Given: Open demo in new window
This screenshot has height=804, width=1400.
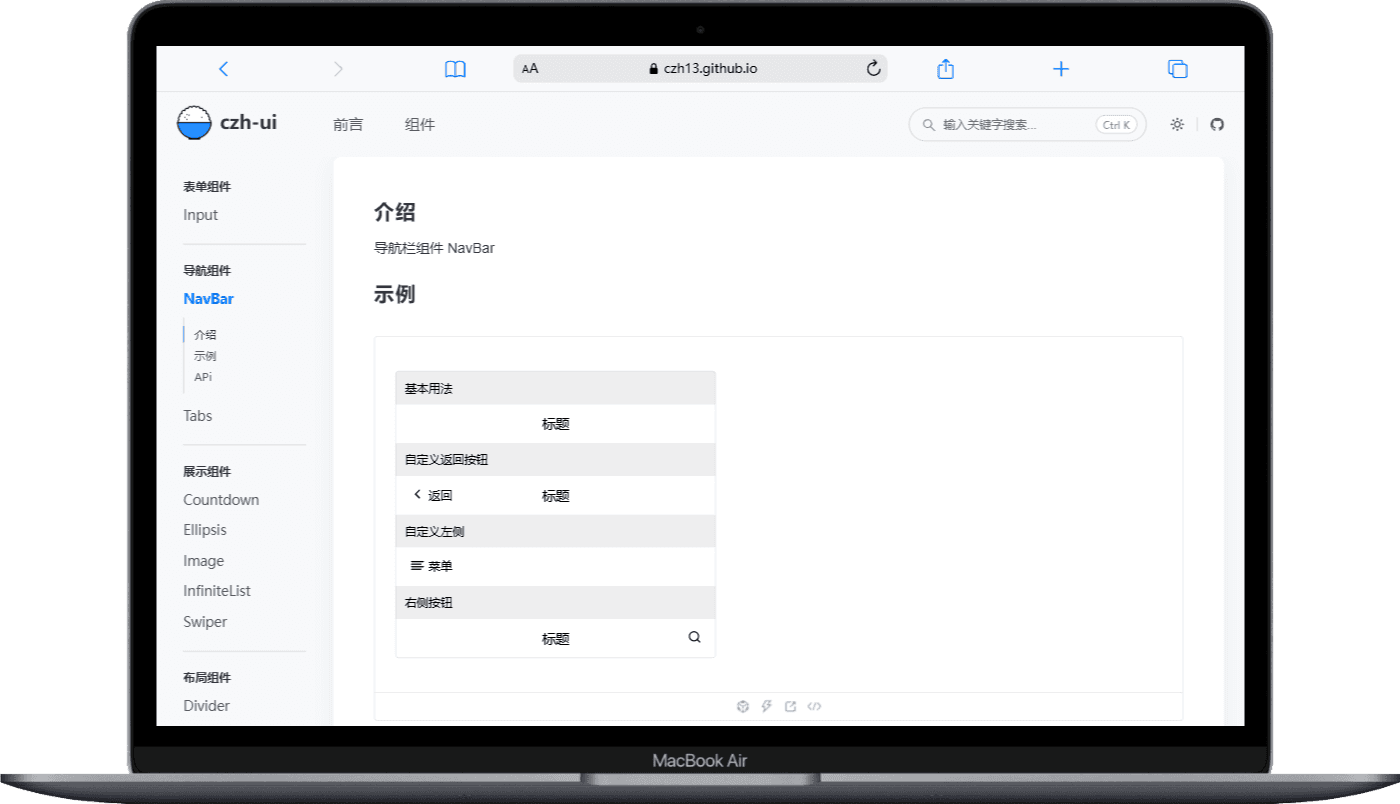Looking at the screenshot, I should point(790,706).
